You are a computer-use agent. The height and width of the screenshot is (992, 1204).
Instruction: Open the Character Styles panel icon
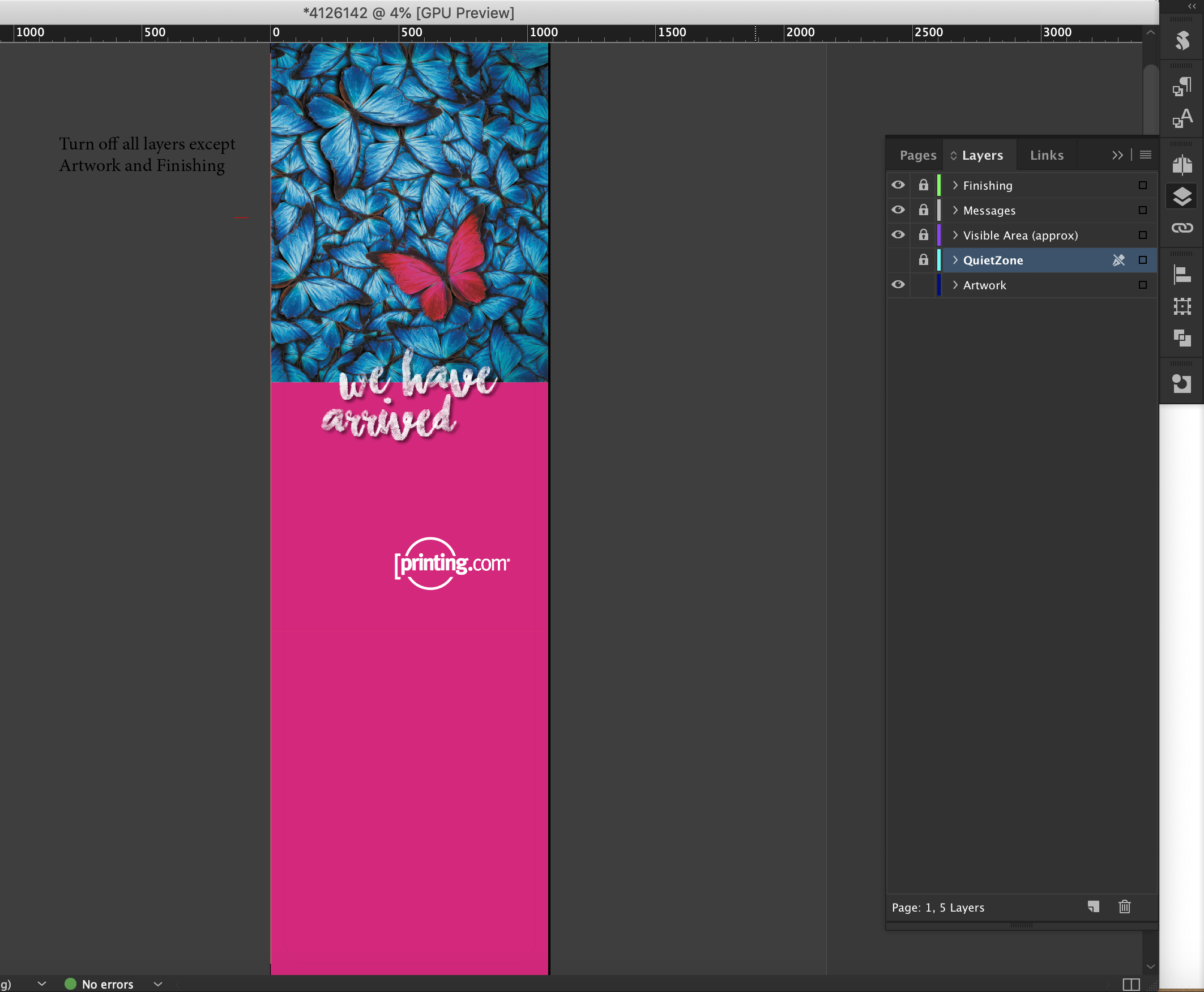point(1182,118)
